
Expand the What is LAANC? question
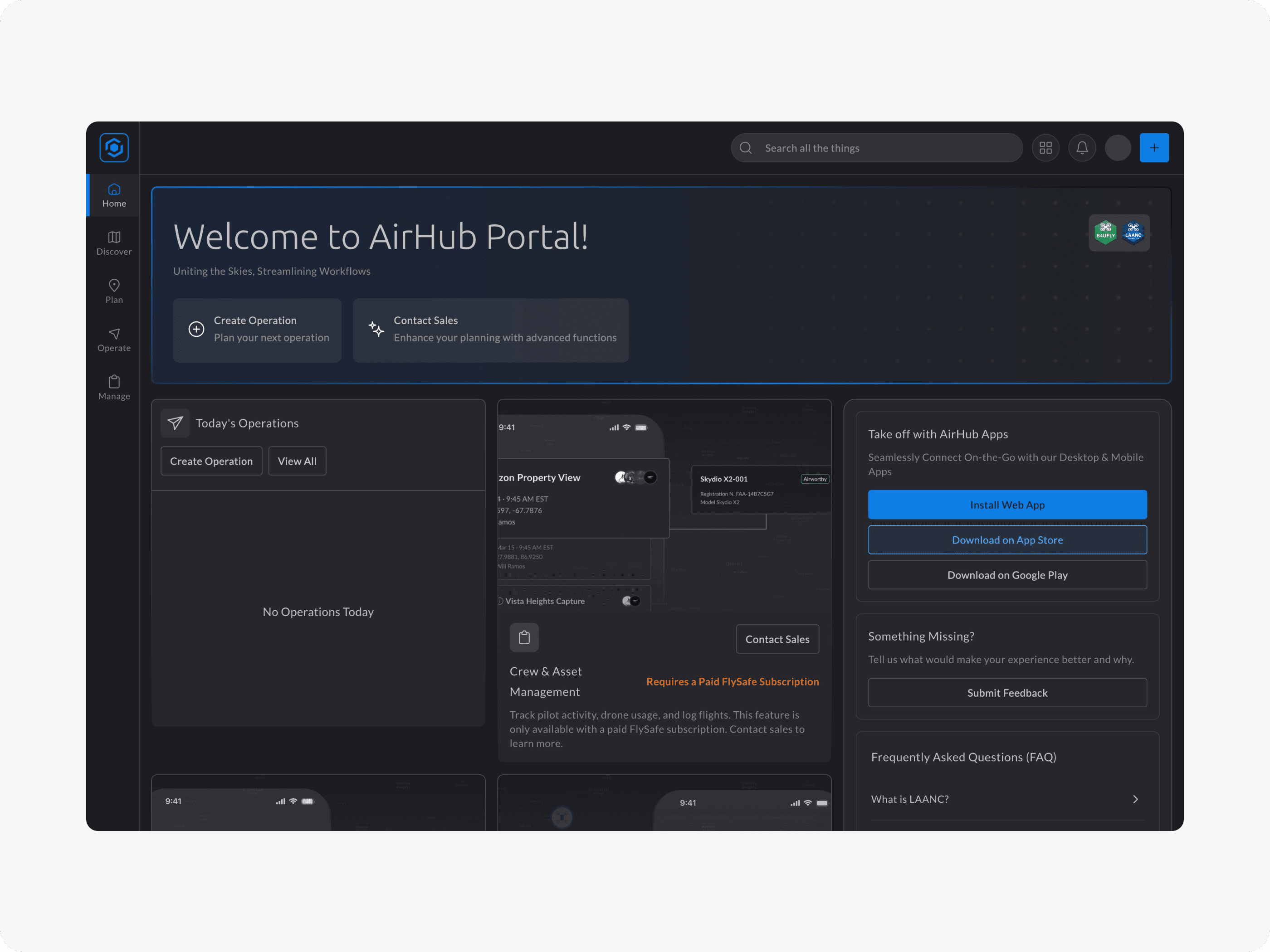point(1007,799)
